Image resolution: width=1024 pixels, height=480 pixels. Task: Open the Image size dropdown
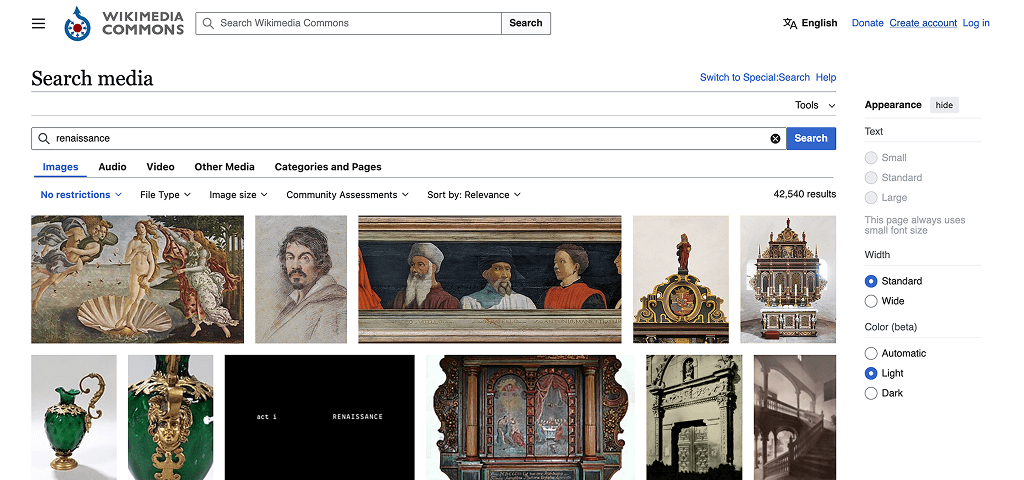238,195
